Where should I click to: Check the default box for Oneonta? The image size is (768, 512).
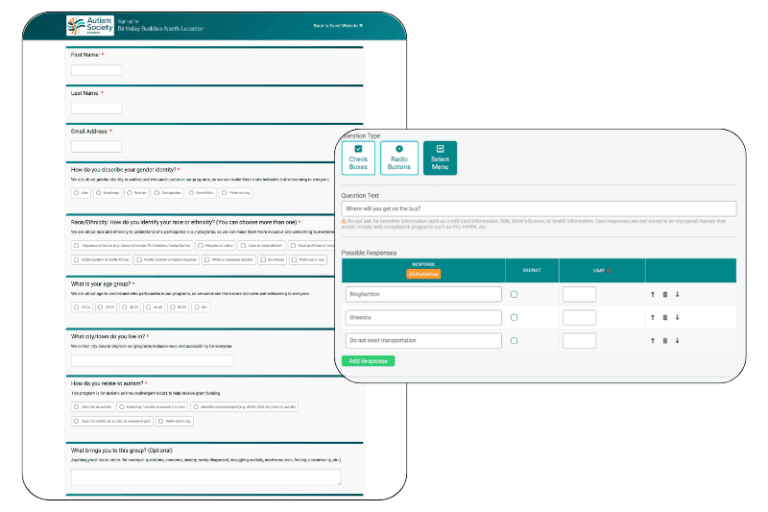coord(514,317)
